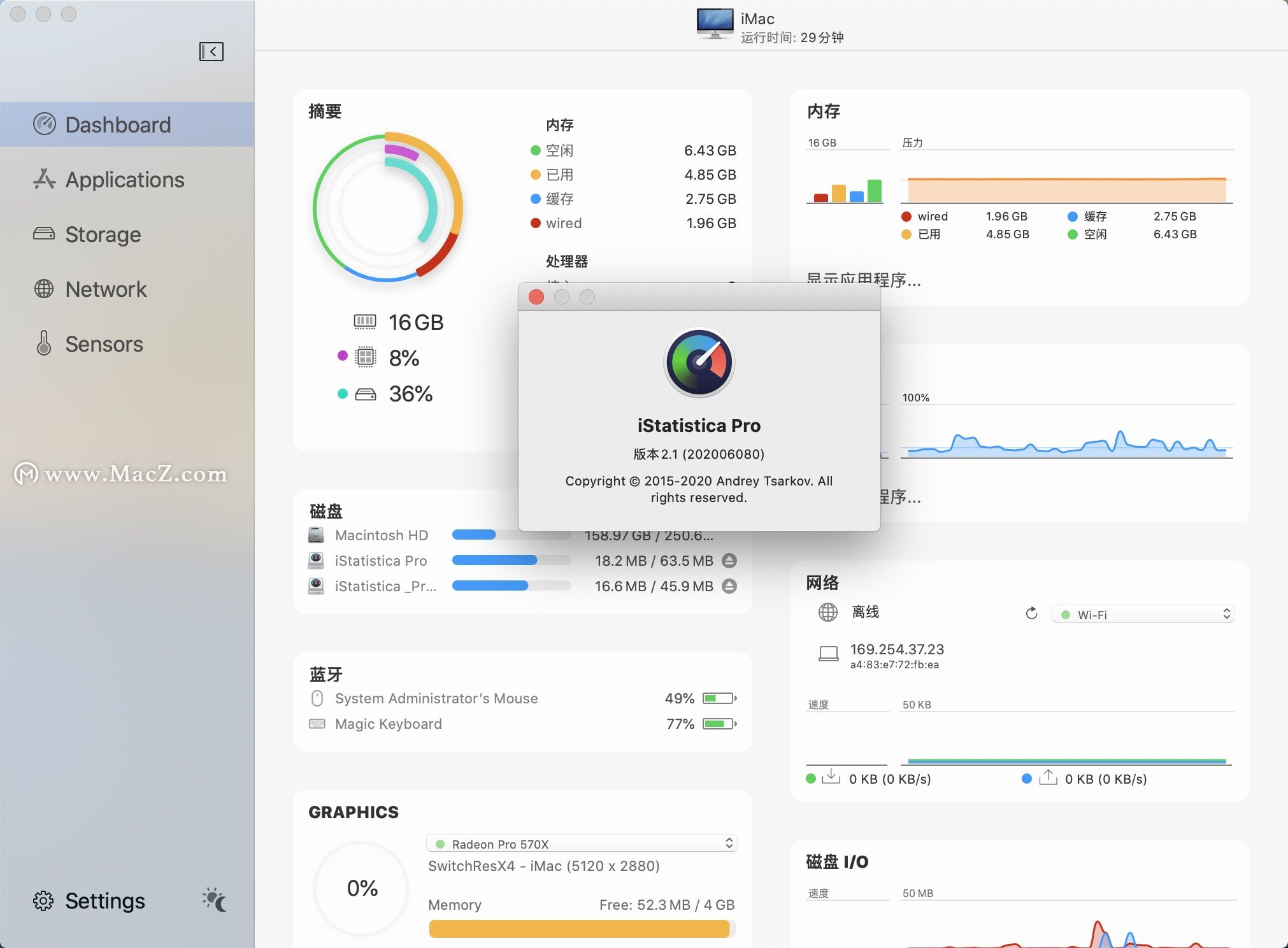Click the mouse battery indicator at 49%

719,698
